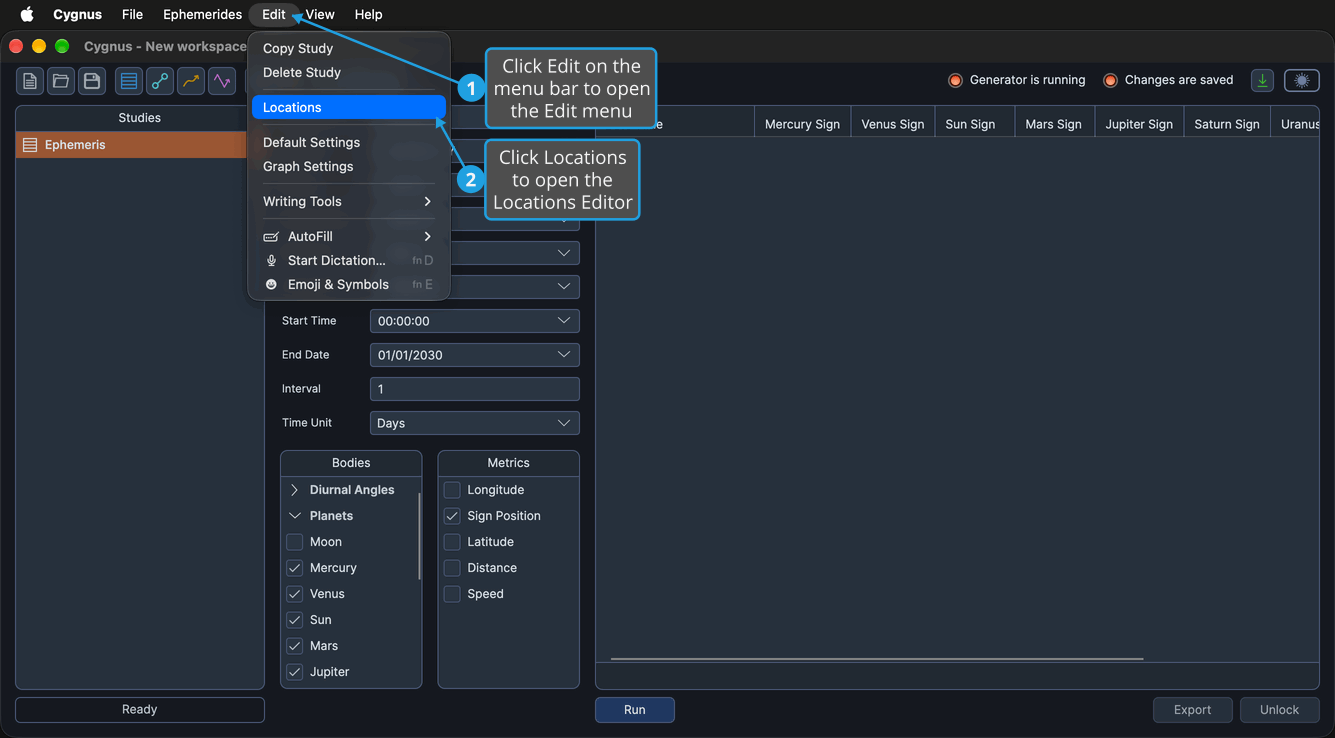Image resolution: width=1335 pixels, height=738 pixels.
Task: Click the purple zigzag graph icon
Action: (x=222, y=81)
